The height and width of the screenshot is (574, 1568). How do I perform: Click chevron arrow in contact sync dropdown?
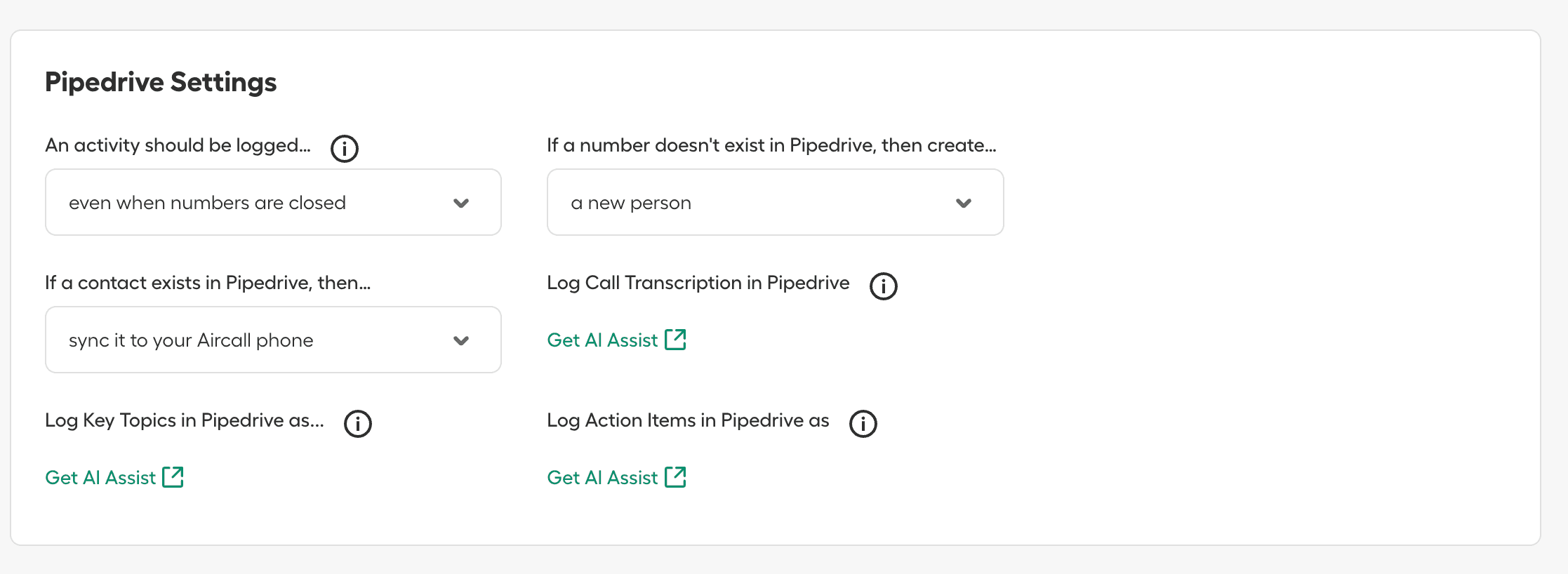461,340
